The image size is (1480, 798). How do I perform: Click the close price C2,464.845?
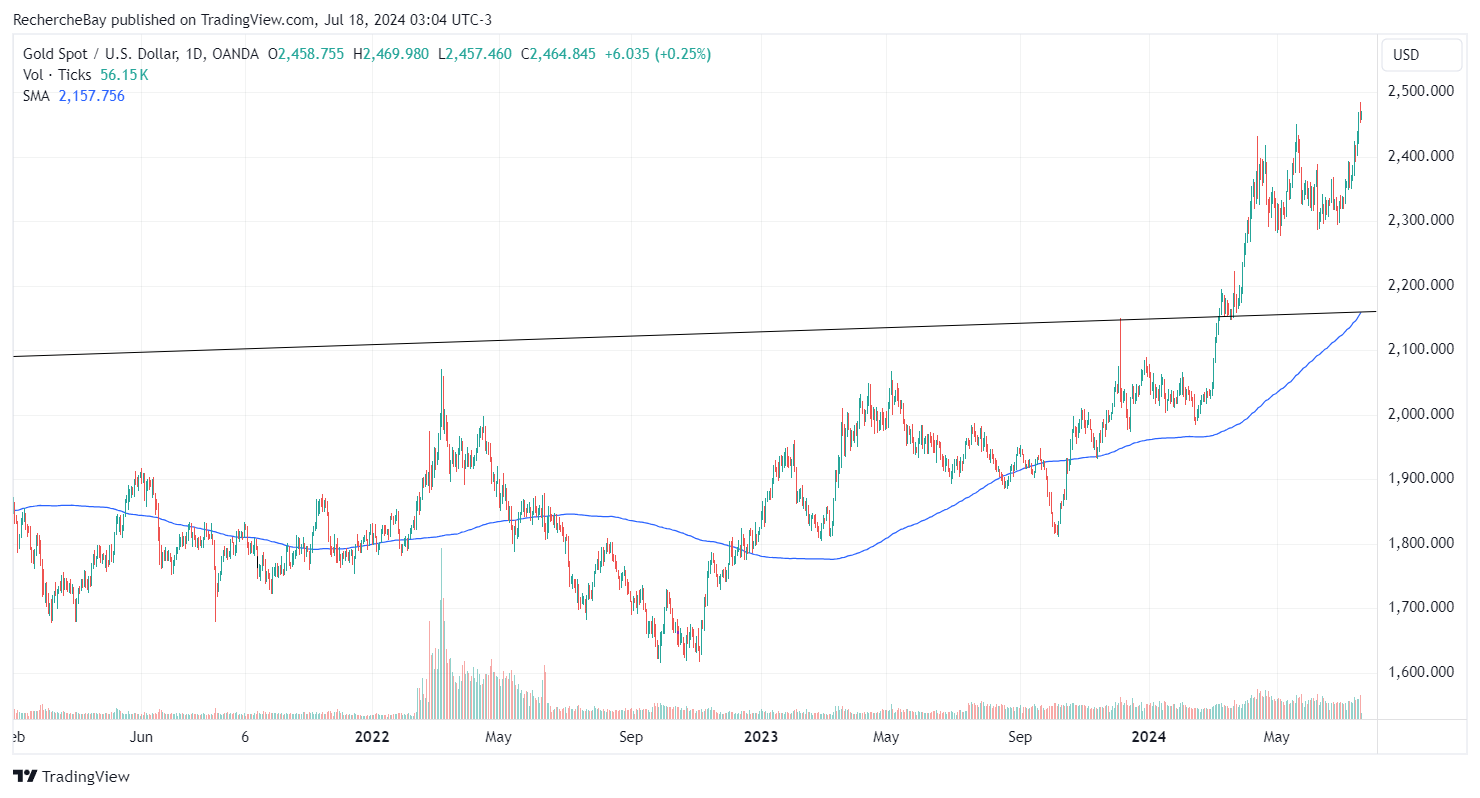tap(559, 54)
